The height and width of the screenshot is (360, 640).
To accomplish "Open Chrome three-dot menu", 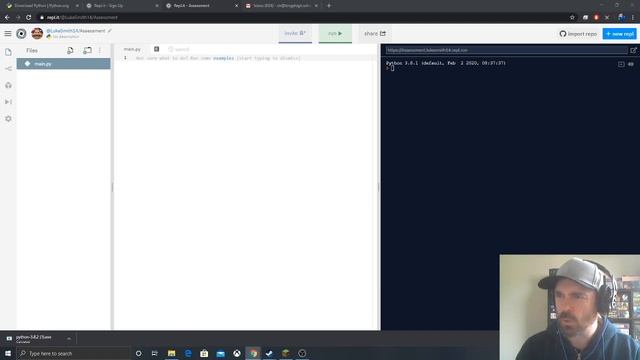I will (x=633, y=18).
